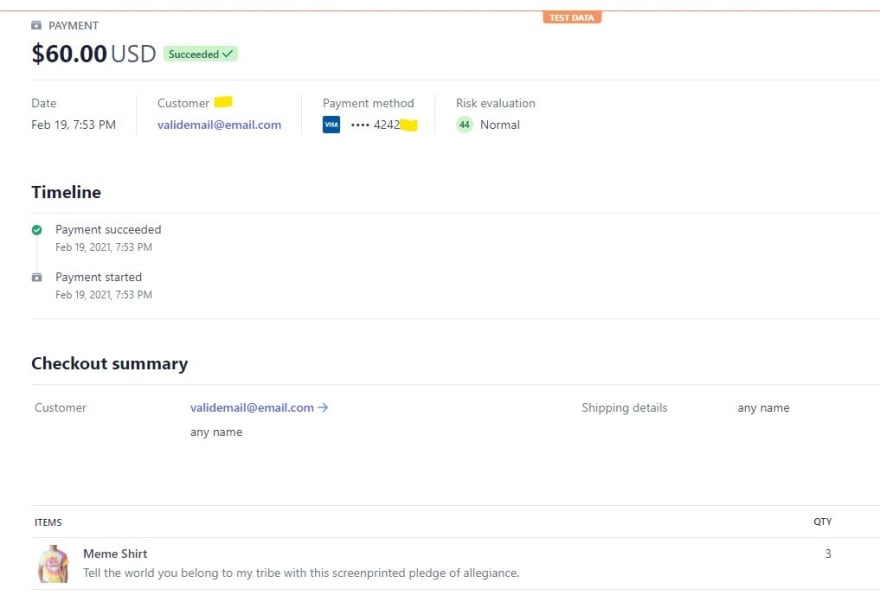Click the yellow highlight next to Customer
This screenshot has height=602, width=880.
(x=223, y=102)
